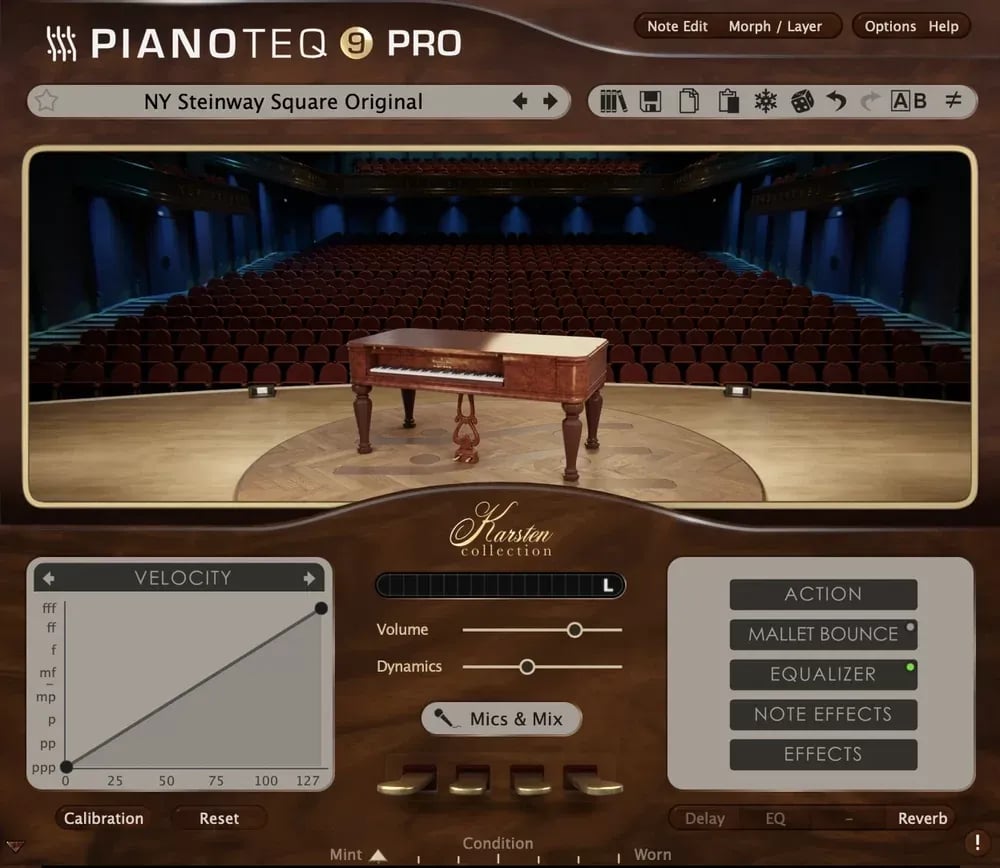Toggle the empty dash effect slot

(849, 818)
